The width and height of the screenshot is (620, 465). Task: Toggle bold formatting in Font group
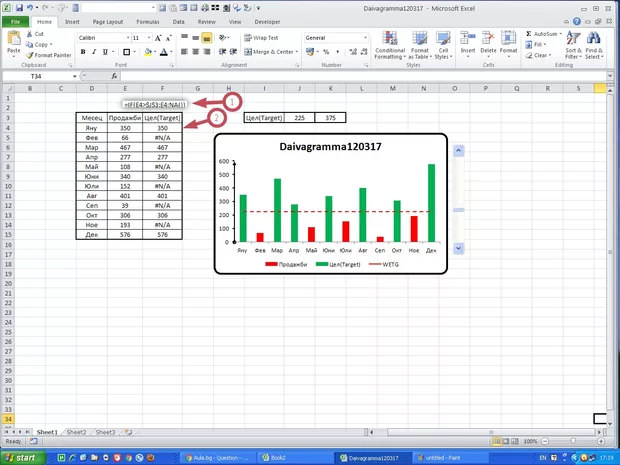click(82, 51)
